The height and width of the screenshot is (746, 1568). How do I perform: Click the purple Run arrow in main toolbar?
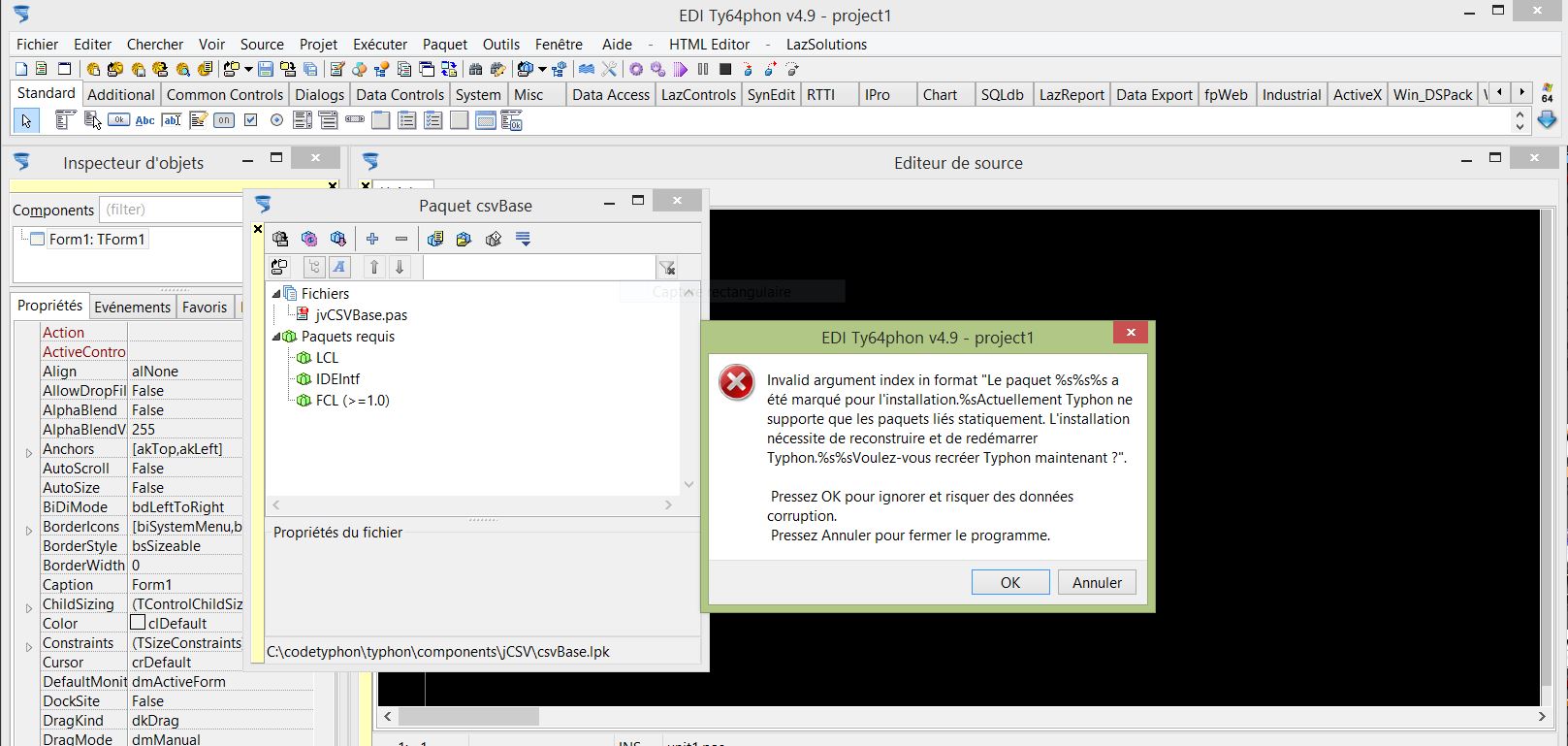point(680,69)
